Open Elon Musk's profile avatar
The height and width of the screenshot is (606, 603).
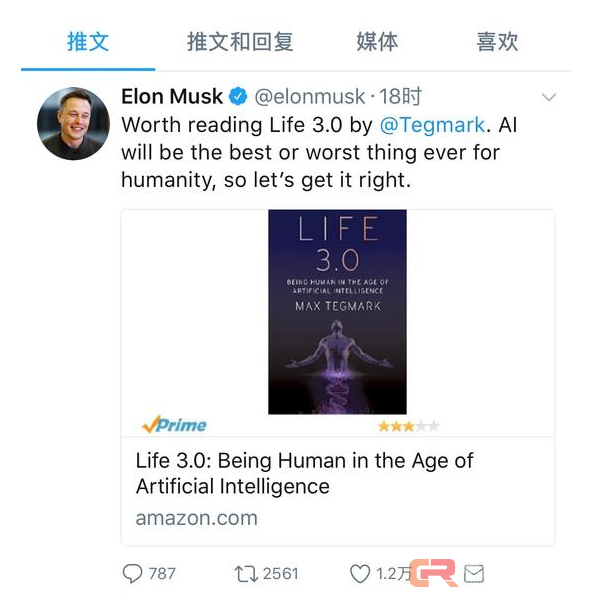click(x=73, y=124)
